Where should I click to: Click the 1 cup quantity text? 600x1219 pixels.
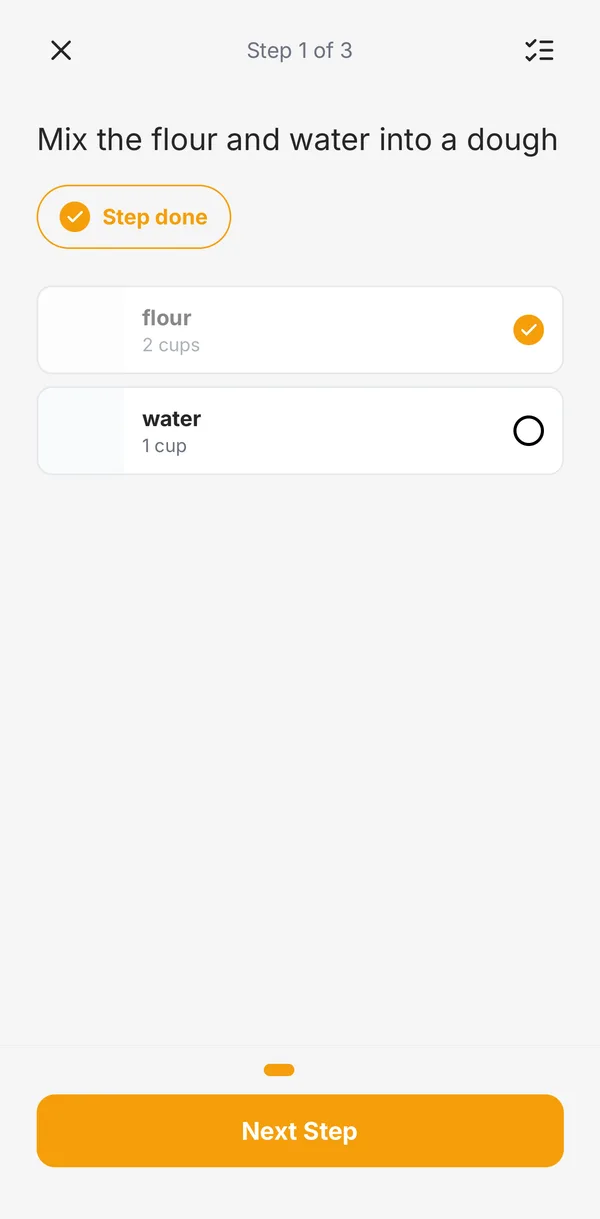point(164,446)
